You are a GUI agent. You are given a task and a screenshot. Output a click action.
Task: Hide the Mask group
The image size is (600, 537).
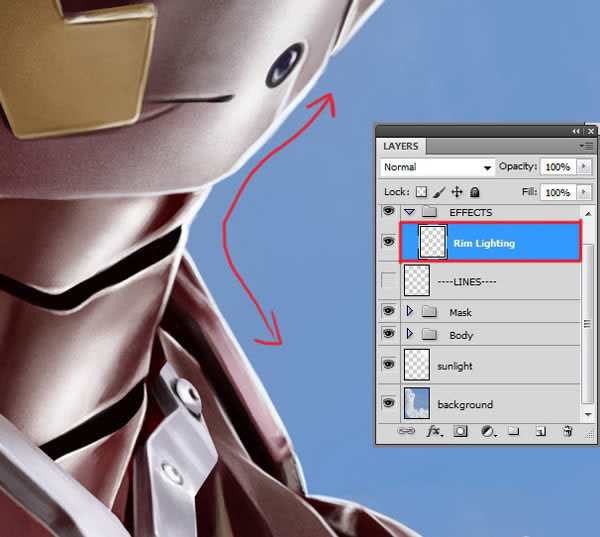(x=388, y=311)
